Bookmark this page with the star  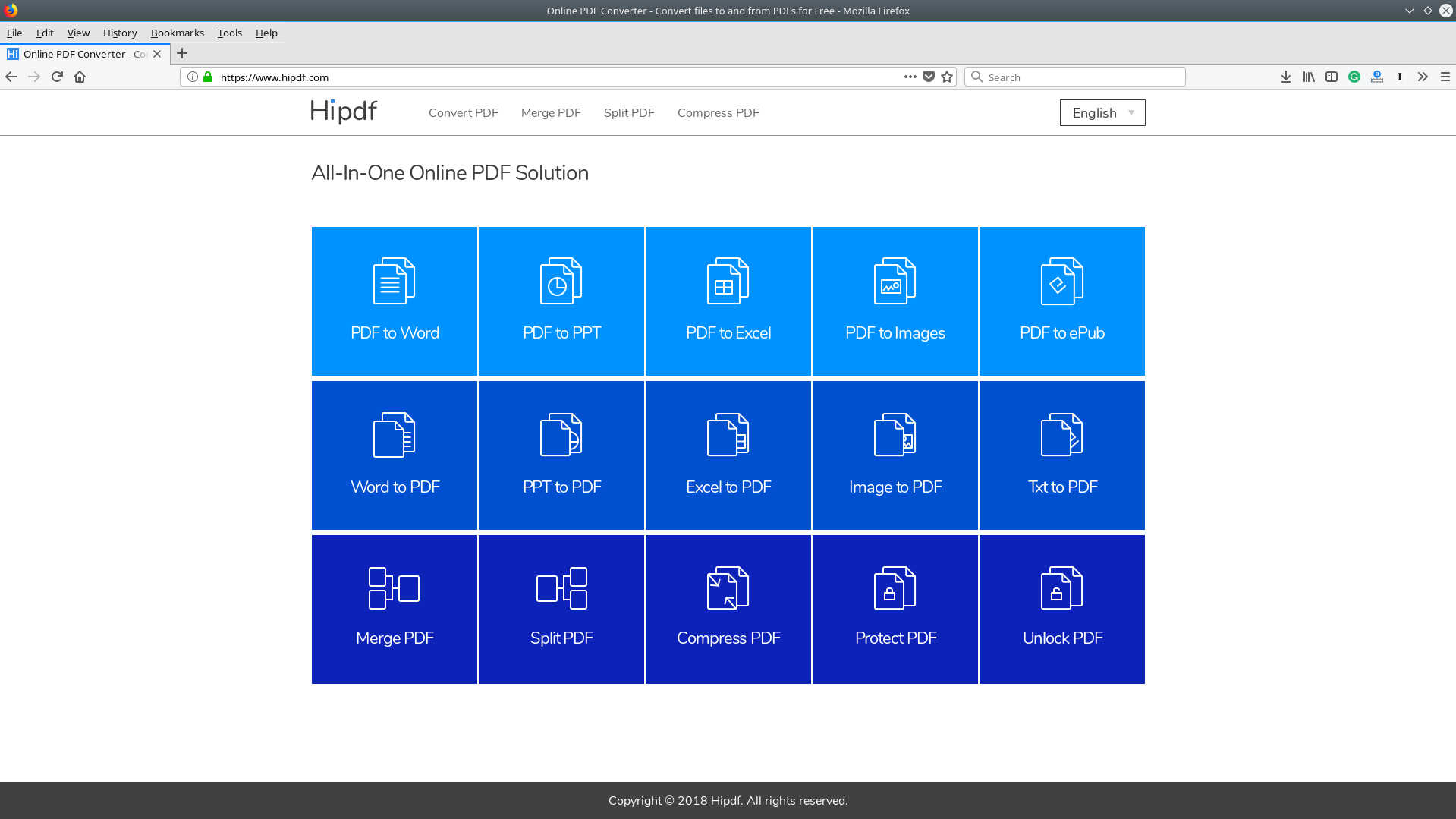(947, 77)
